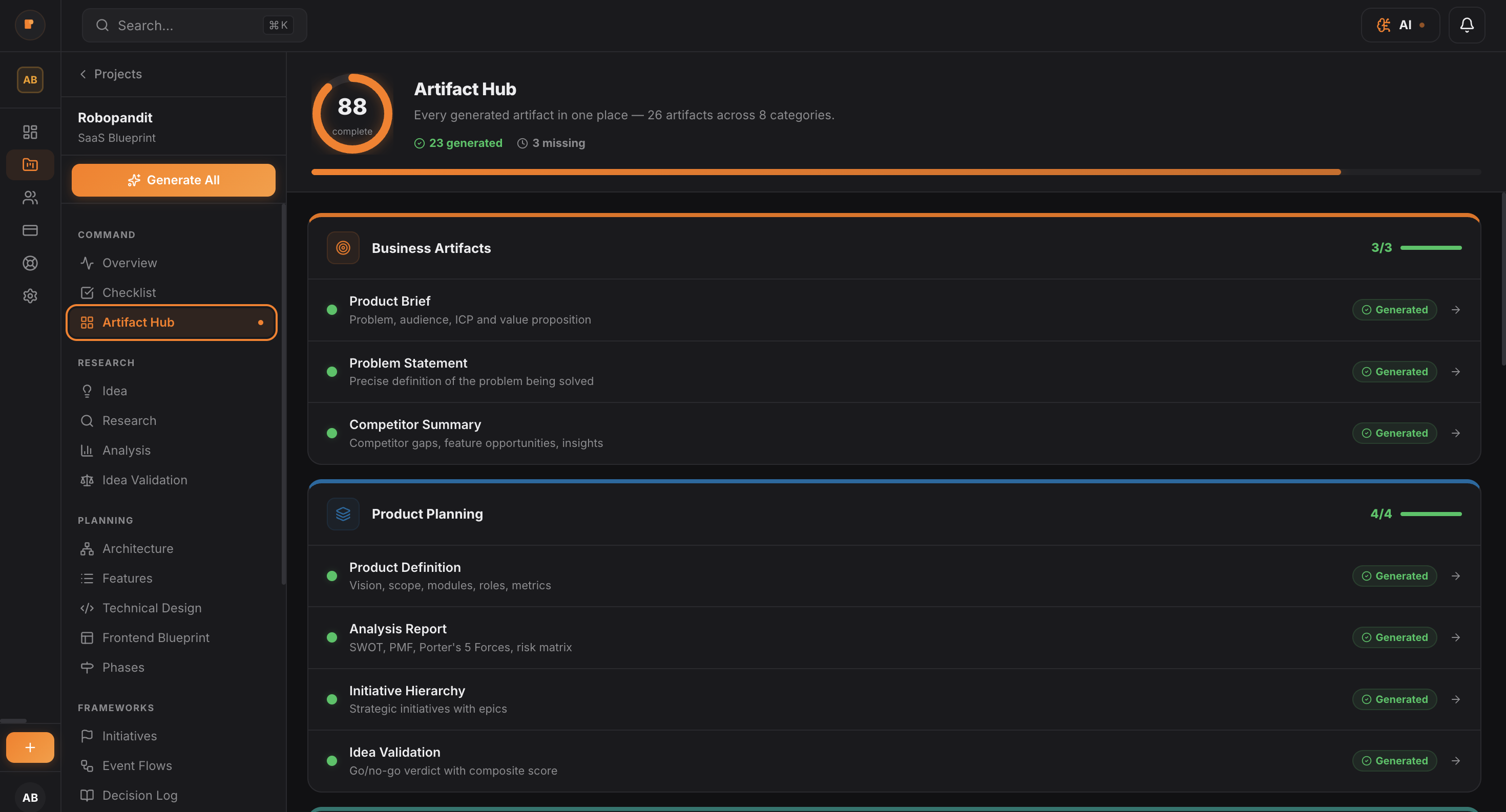The width and height of the screenshot is (1506, 812).
Task: Toggle the Problem Statement green status dot
Action: pyautogui.click(x=332, y=372)
